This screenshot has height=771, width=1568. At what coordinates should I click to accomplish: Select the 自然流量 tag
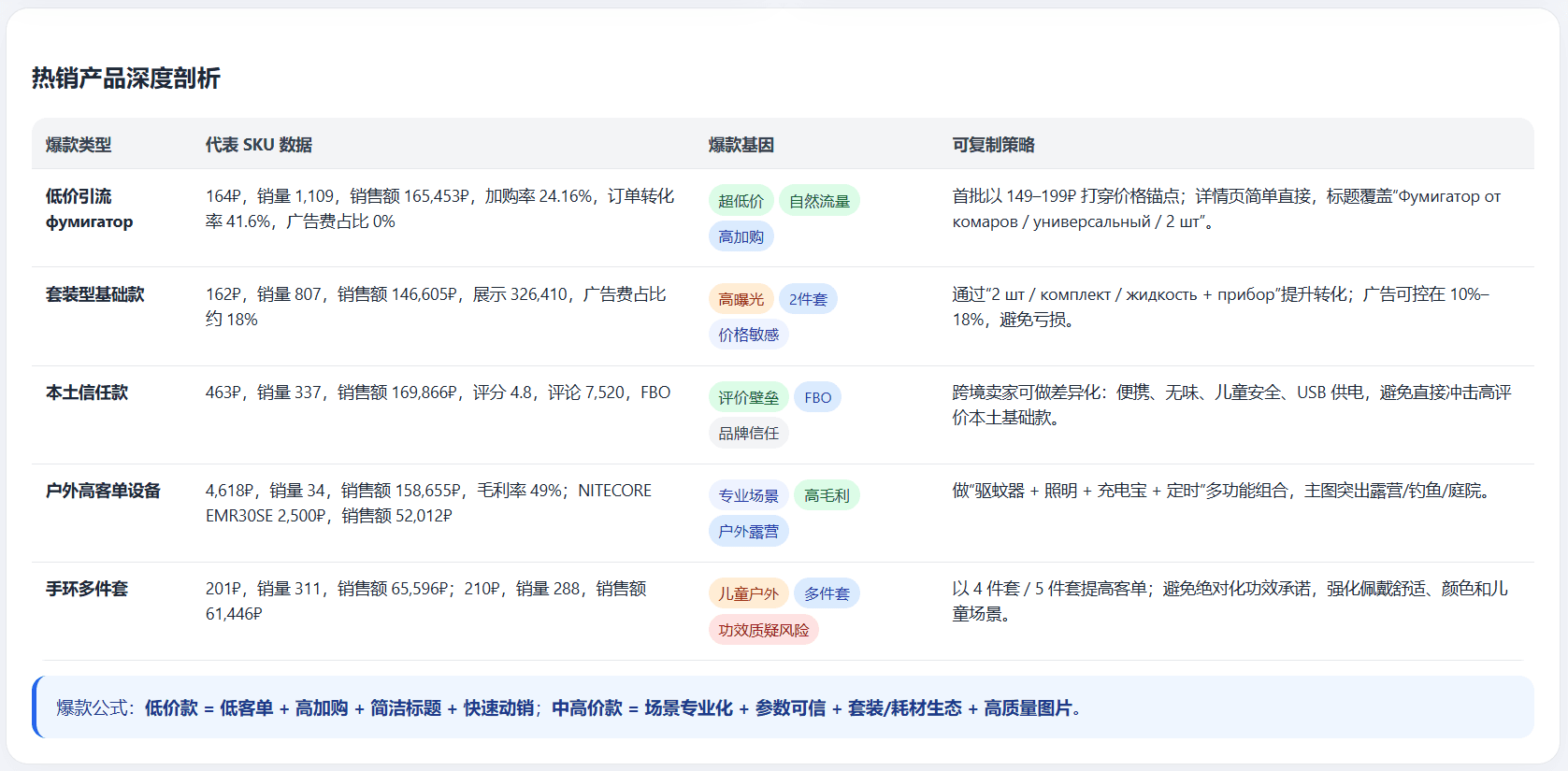click(819, 201)
